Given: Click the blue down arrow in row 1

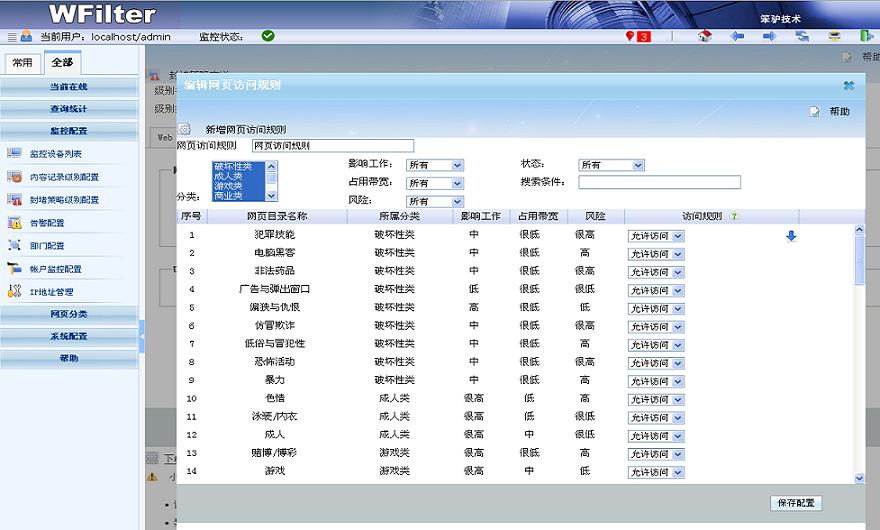Looking at the screenshot, I should point(791,236).
